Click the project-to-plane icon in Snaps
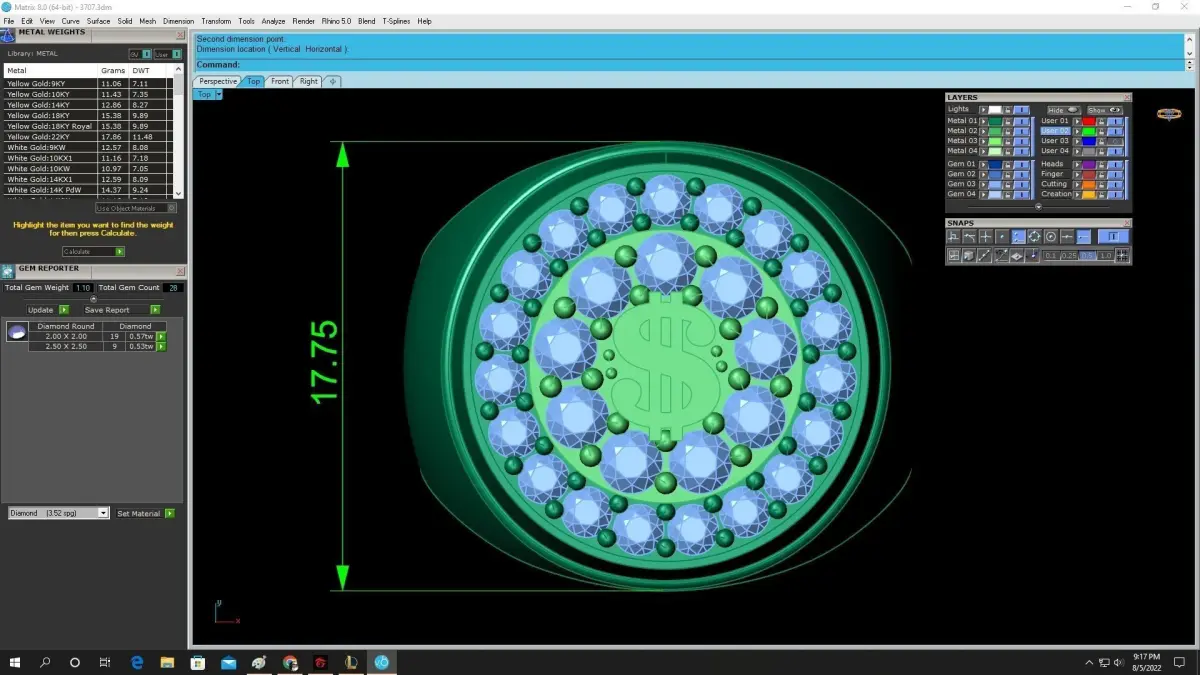The height and width of the screenshot is (675, 1200). (x=1017, y=255)
